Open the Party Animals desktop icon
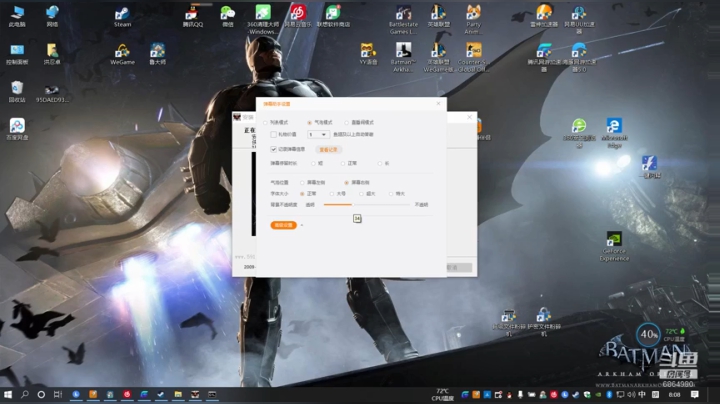The height and width of the screenshot is (404, 720). [473, 20]
